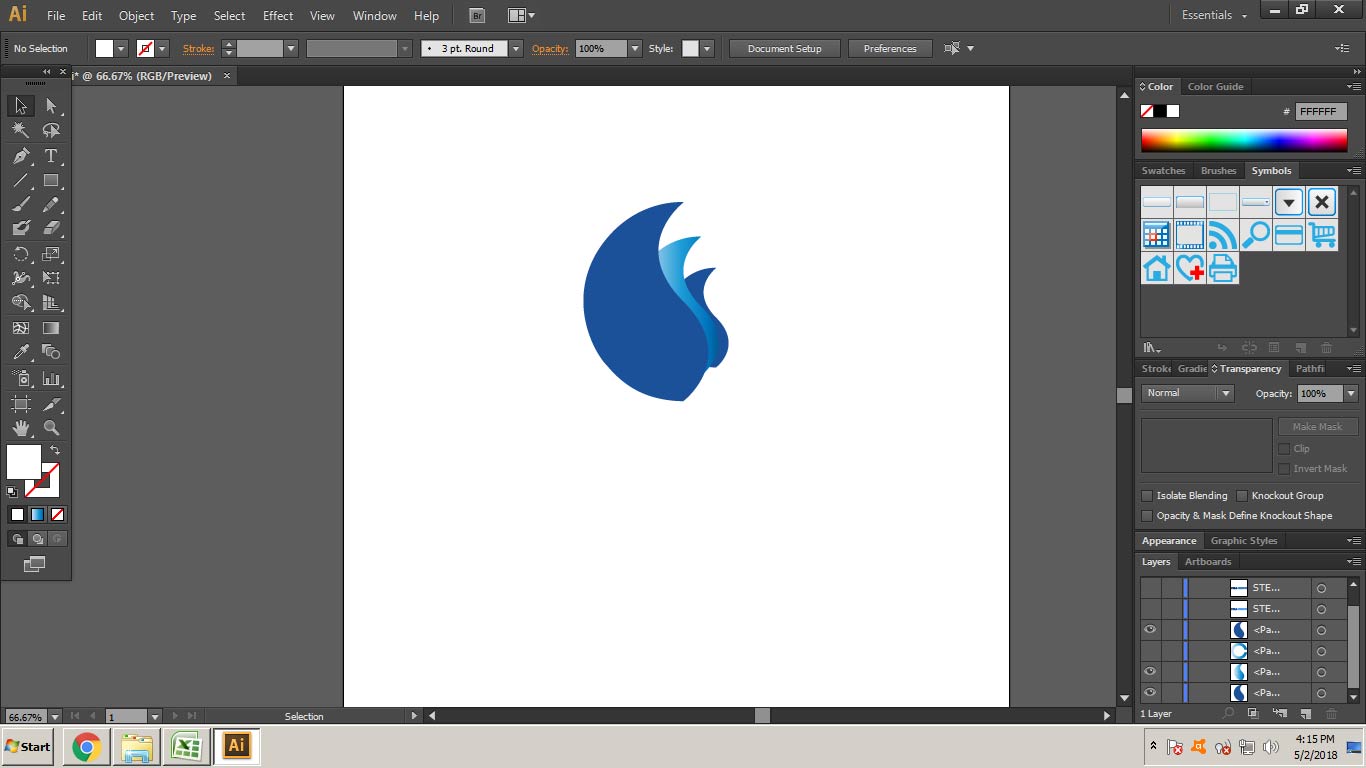This screenshot has width=1366, height=768.
Task: Show the hidden first STE layer item
Action: 1150,588
